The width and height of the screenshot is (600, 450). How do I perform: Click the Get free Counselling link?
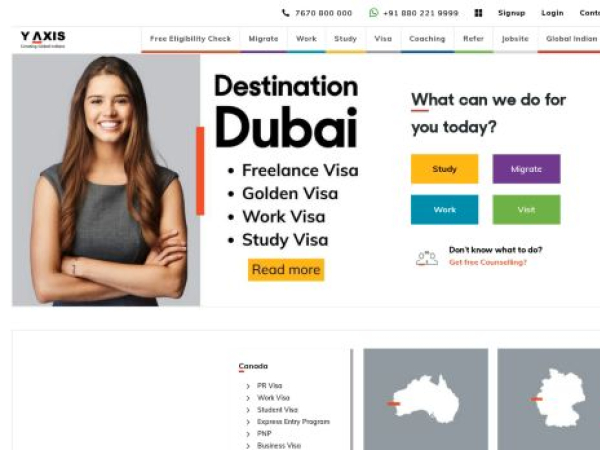[x=488, y=262]
